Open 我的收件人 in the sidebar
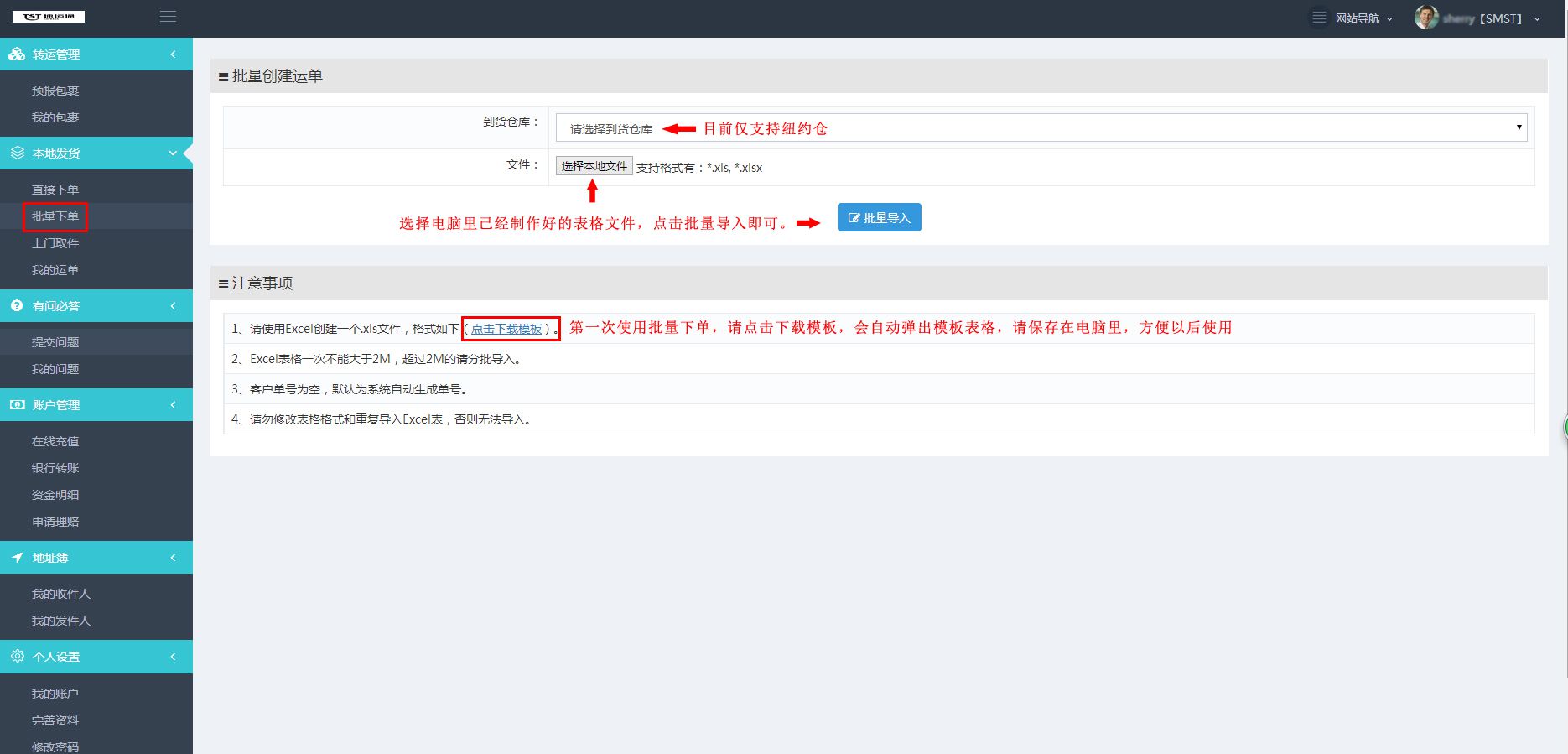The width and height of the screenshot is (1568, 754). click(61, 594)
